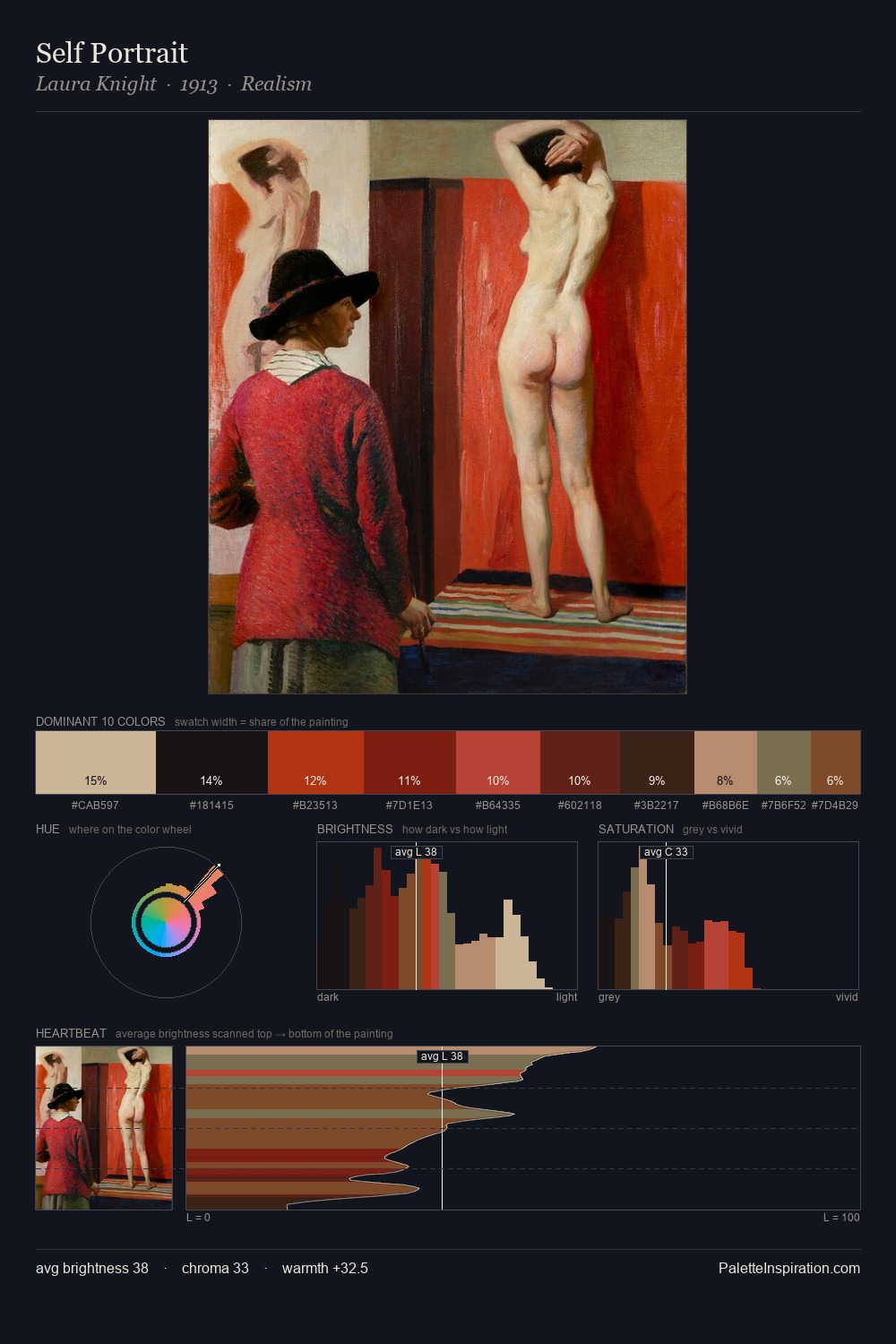
Task: Click artist name 'Laura Knight'
Action: (96, 84)
